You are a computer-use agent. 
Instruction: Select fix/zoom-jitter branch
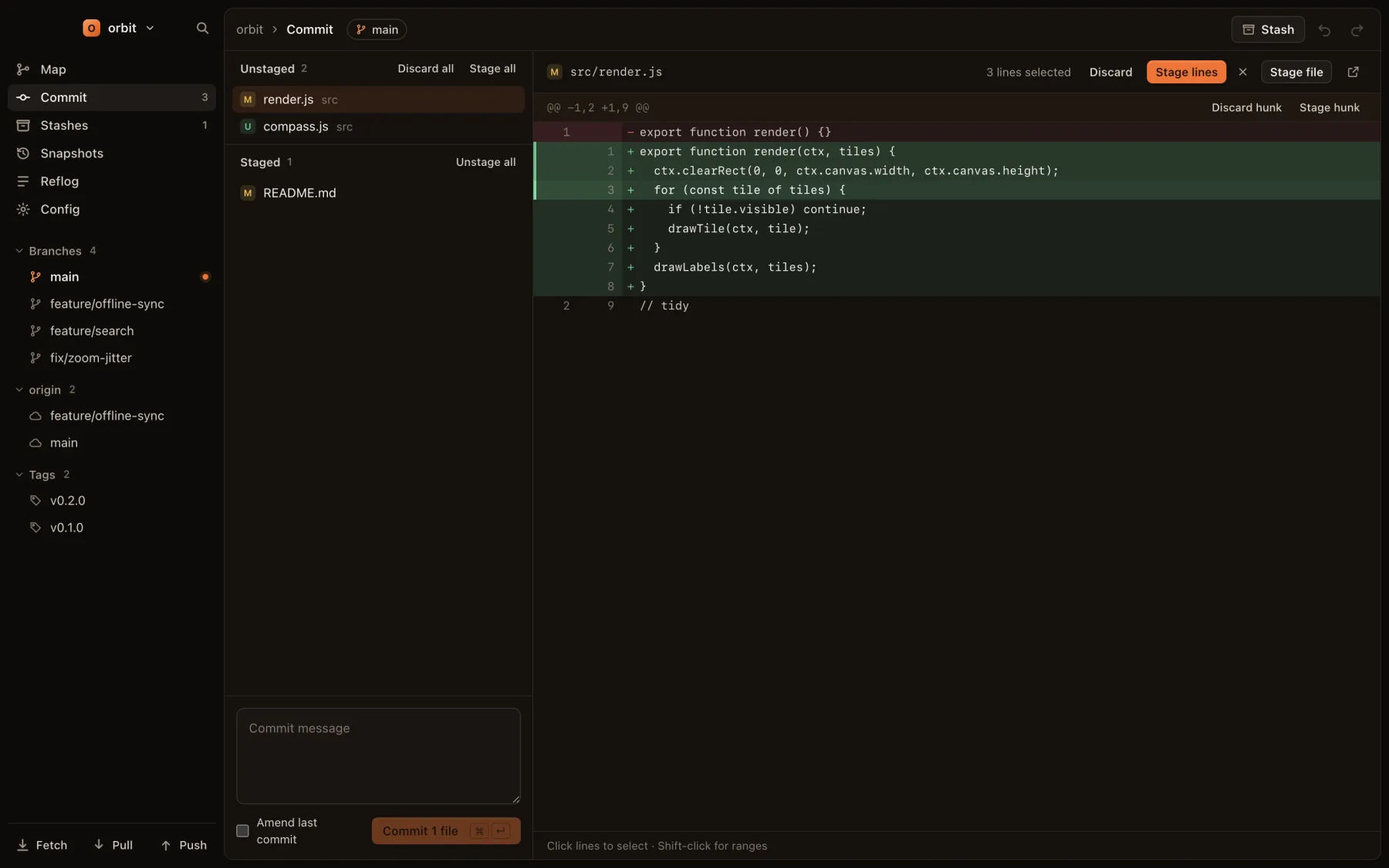pos(112,358)
